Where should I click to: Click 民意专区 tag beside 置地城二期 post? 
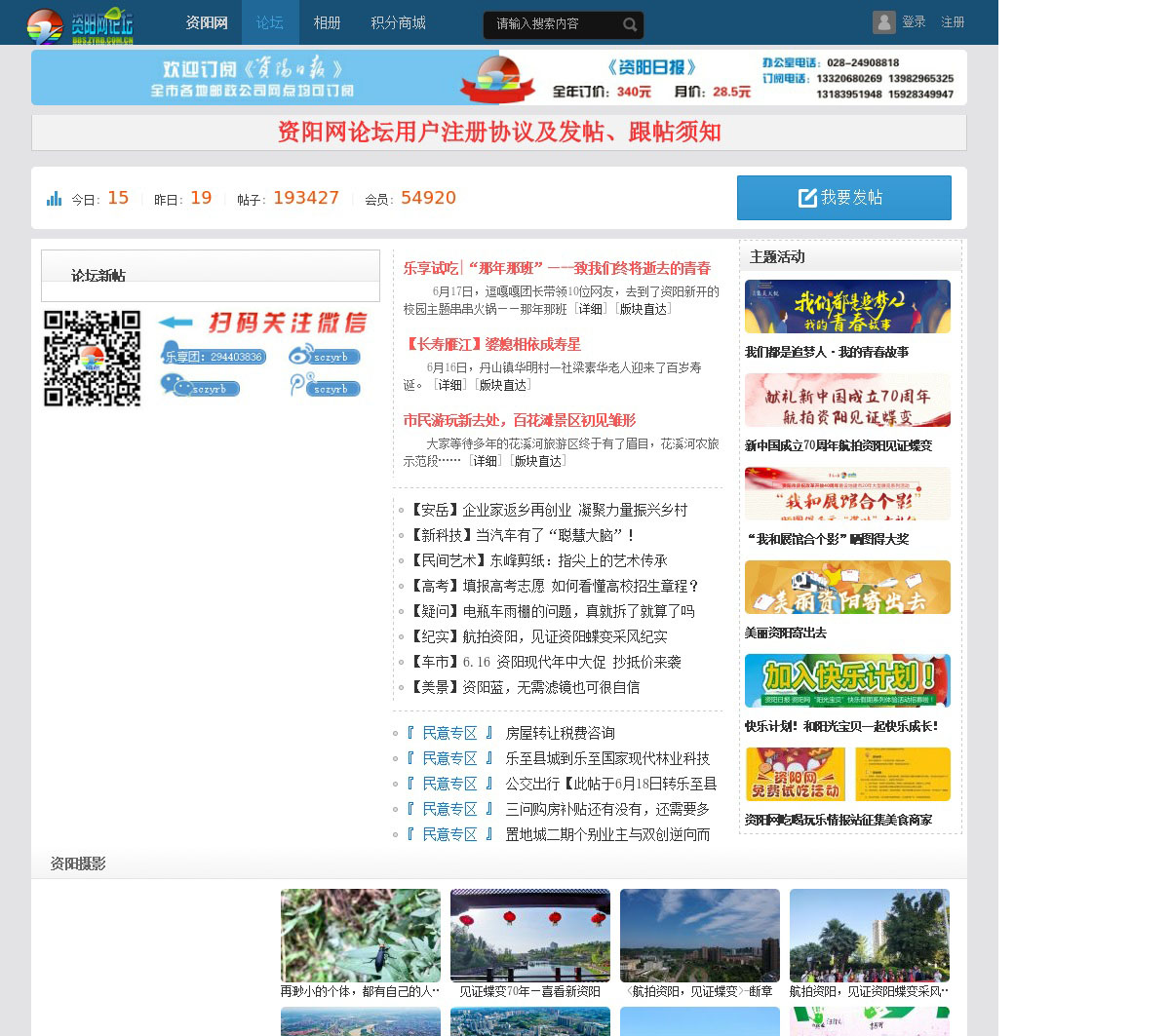coord(449,834)
